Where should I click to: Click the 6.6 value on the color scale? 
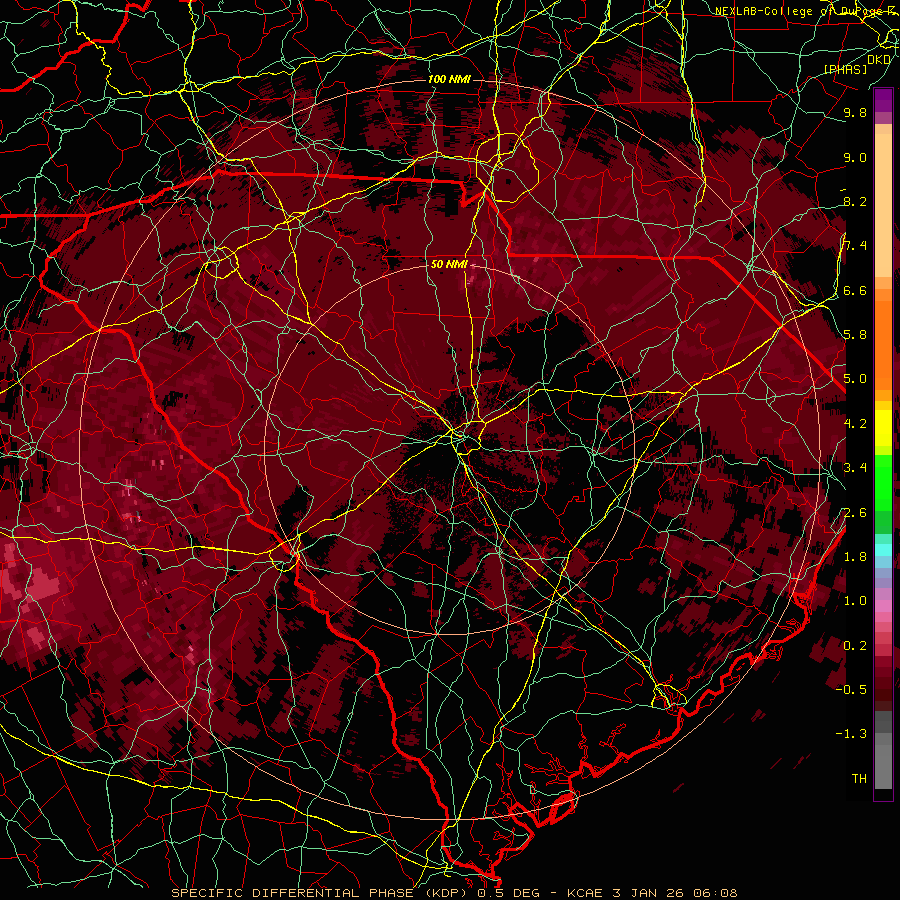(x=855, y=290)
